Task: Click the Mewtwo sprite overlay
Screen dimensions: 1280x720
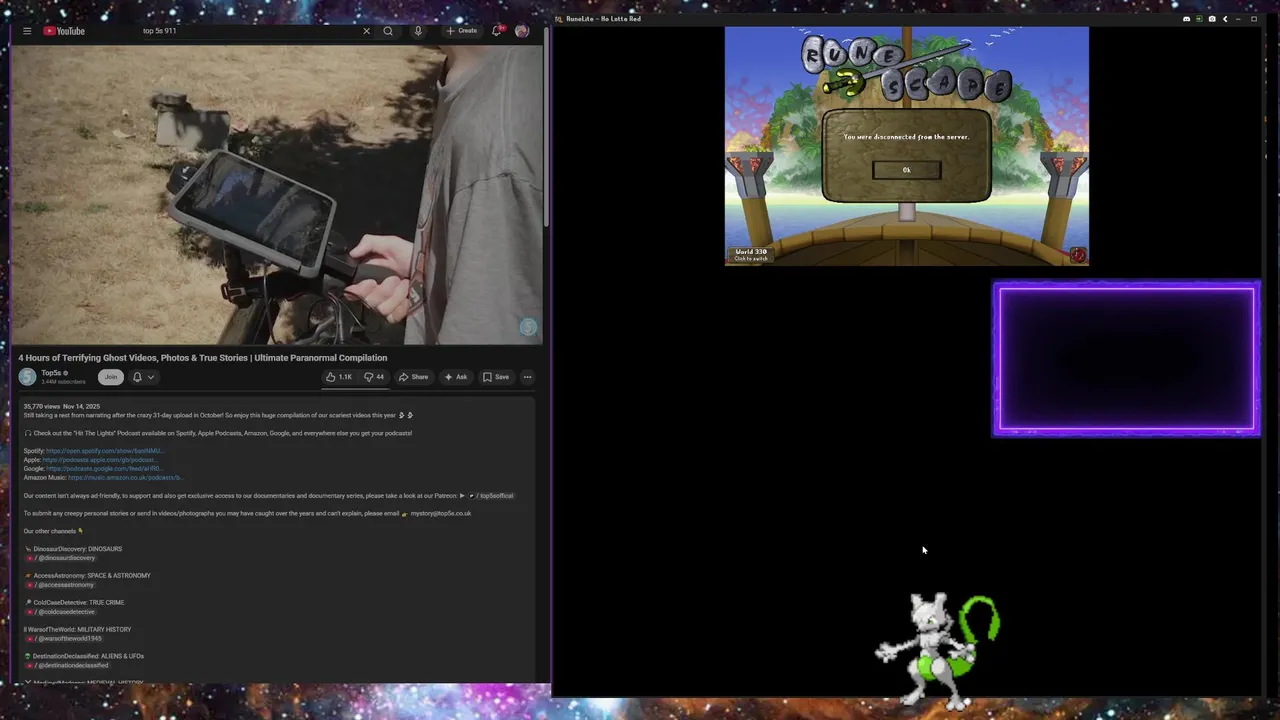Action: tap(937, 650)
